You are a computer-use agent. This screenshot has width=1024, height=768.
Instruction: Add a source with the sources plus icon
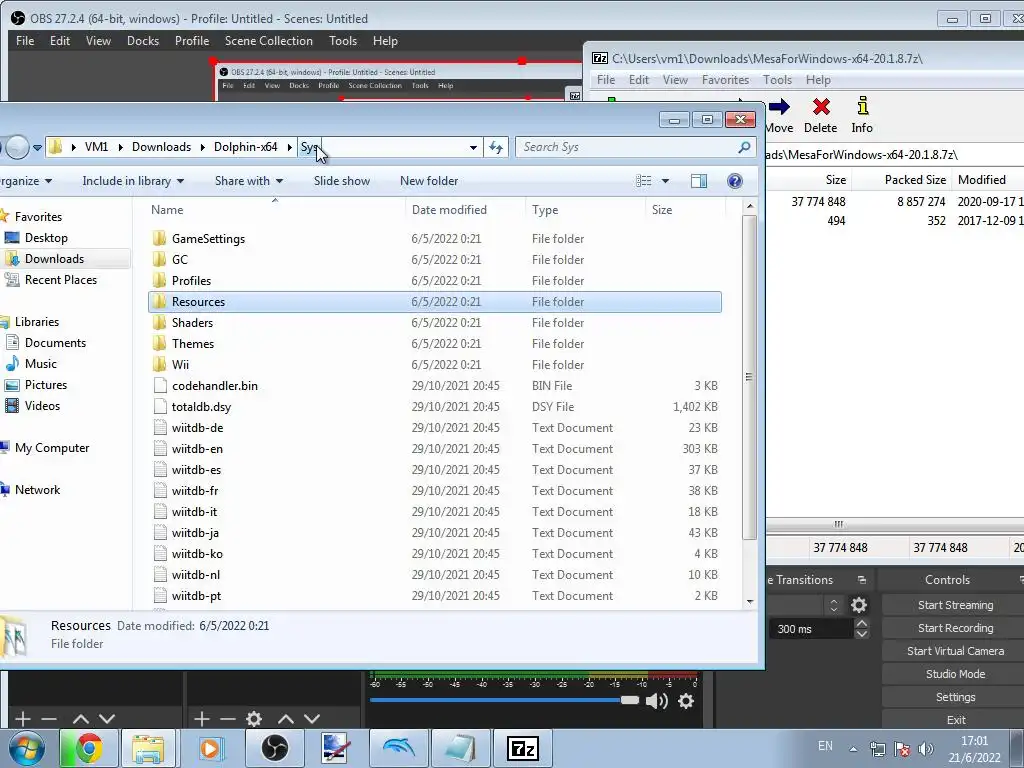click(x=202, y=719)
